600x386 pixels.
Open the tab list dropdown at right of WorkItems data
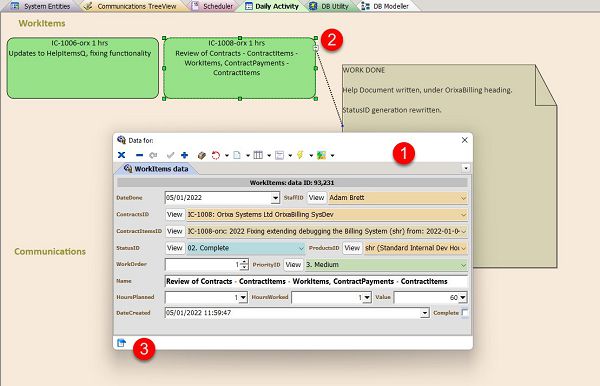point(466,168)
